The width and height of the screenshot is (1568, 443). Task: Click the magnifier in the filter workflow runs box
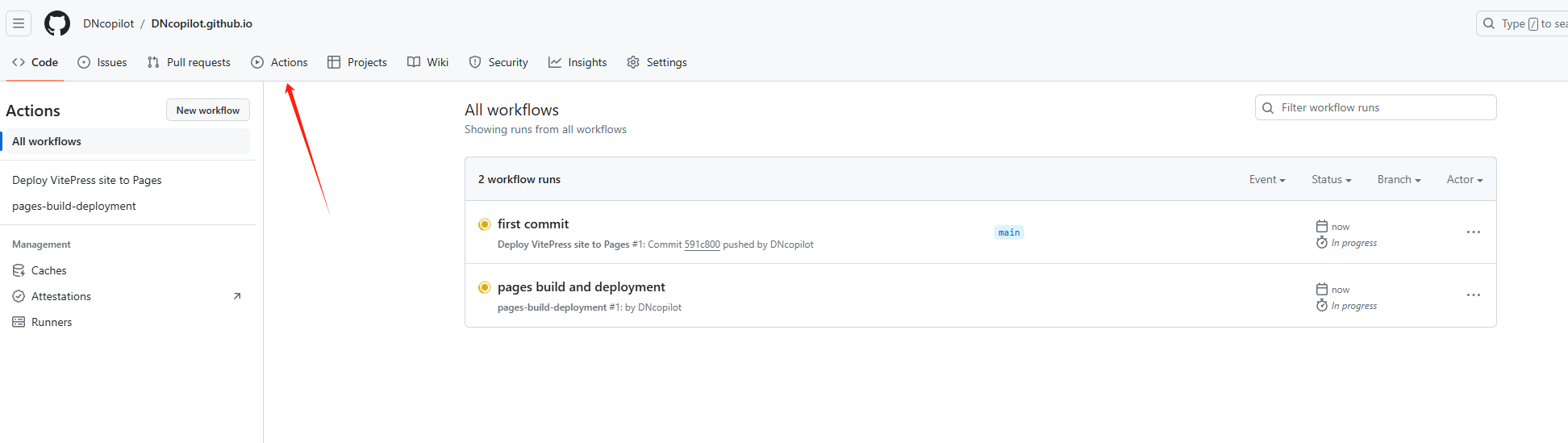[1268, 107]
